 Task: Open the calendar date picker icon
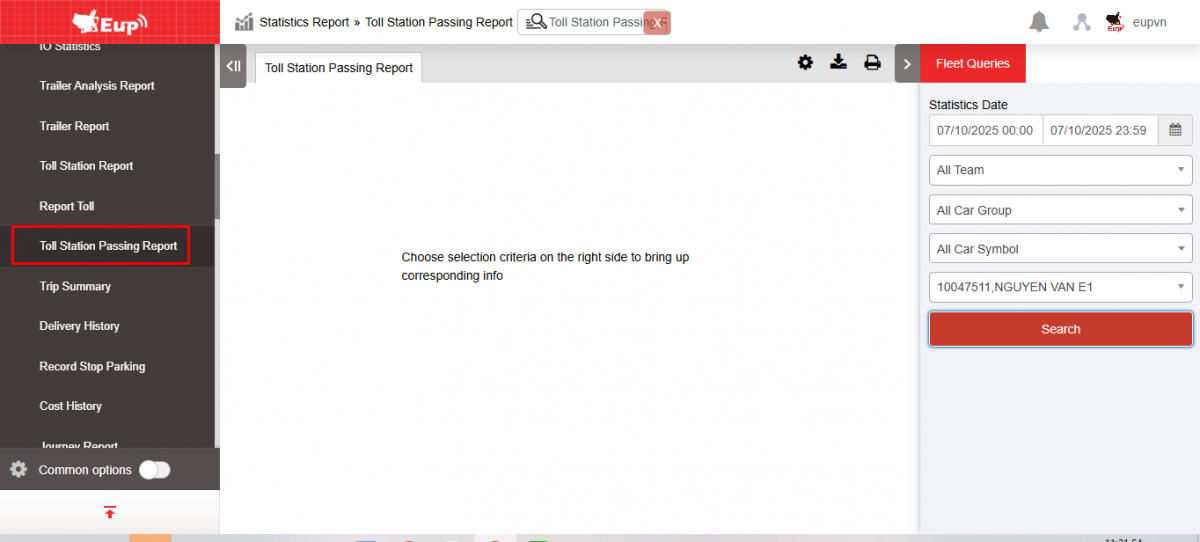pyautogui.click(x=1175, y=130)
